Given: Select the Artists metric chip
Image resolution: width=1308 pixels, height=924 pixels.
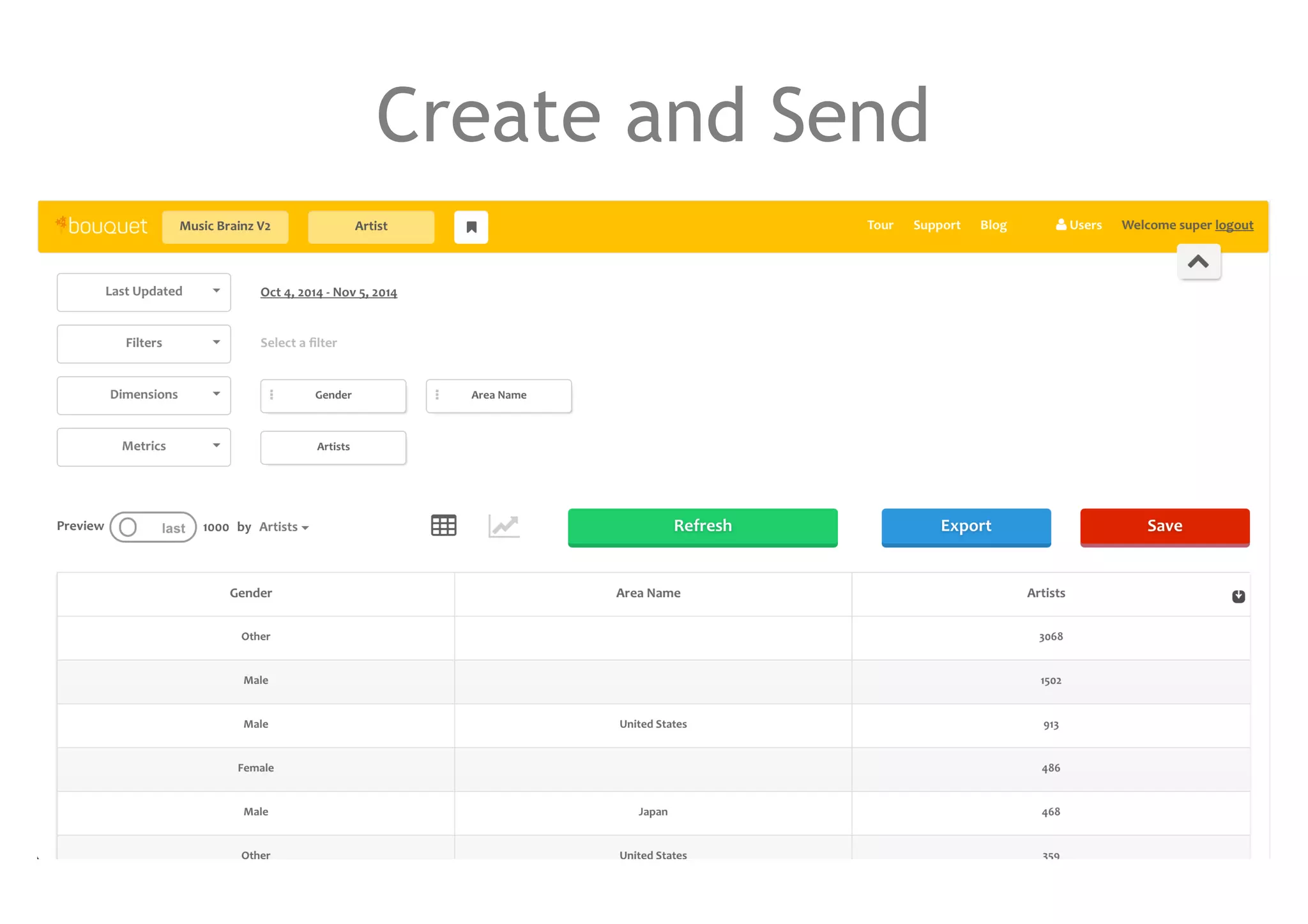Looking at the screenshot, I should point(333,448).
